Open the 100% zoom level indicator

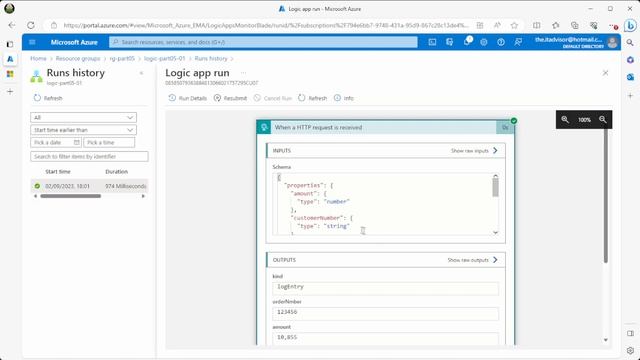584,120
